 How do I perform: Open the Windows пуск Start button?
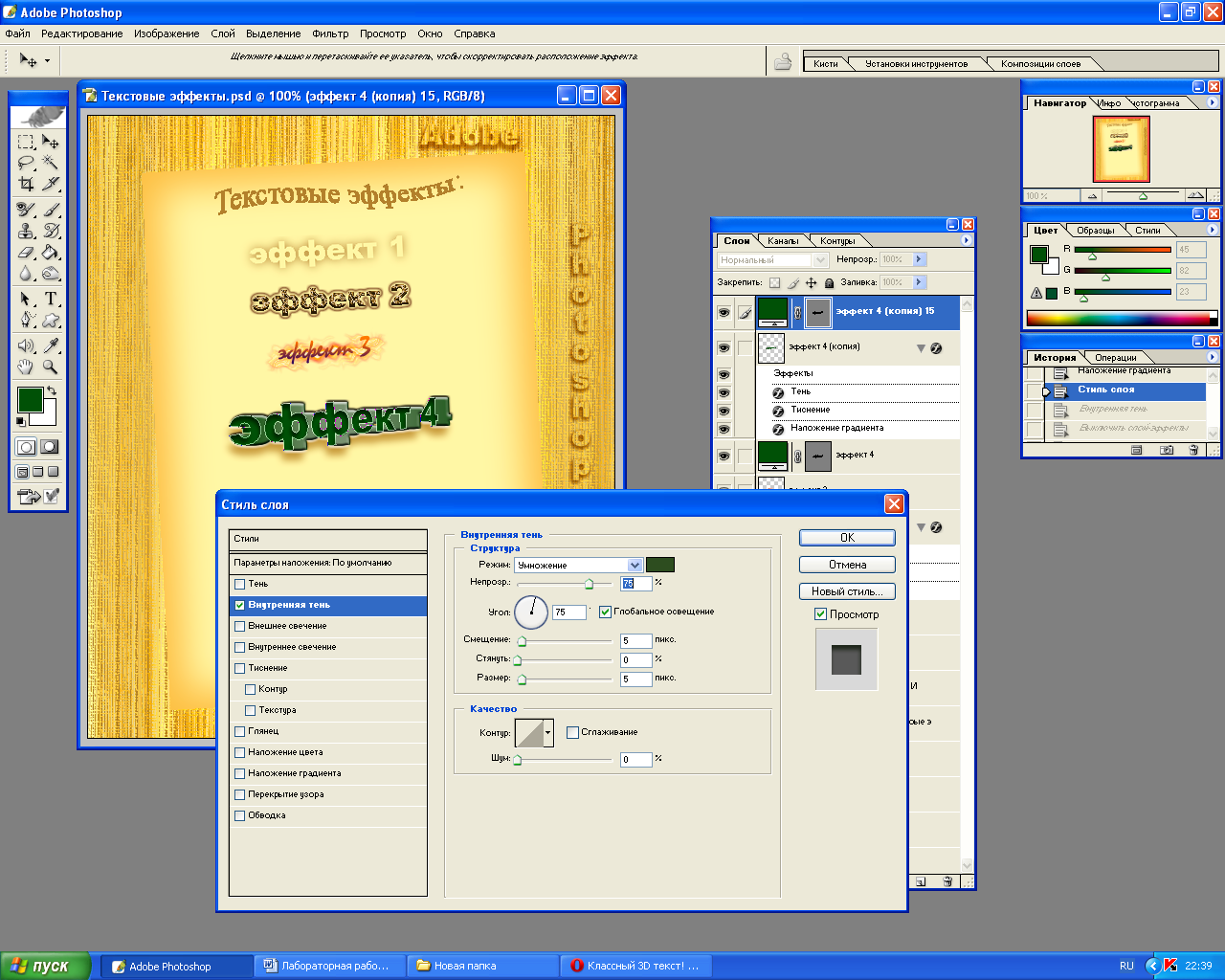[45, 966]
